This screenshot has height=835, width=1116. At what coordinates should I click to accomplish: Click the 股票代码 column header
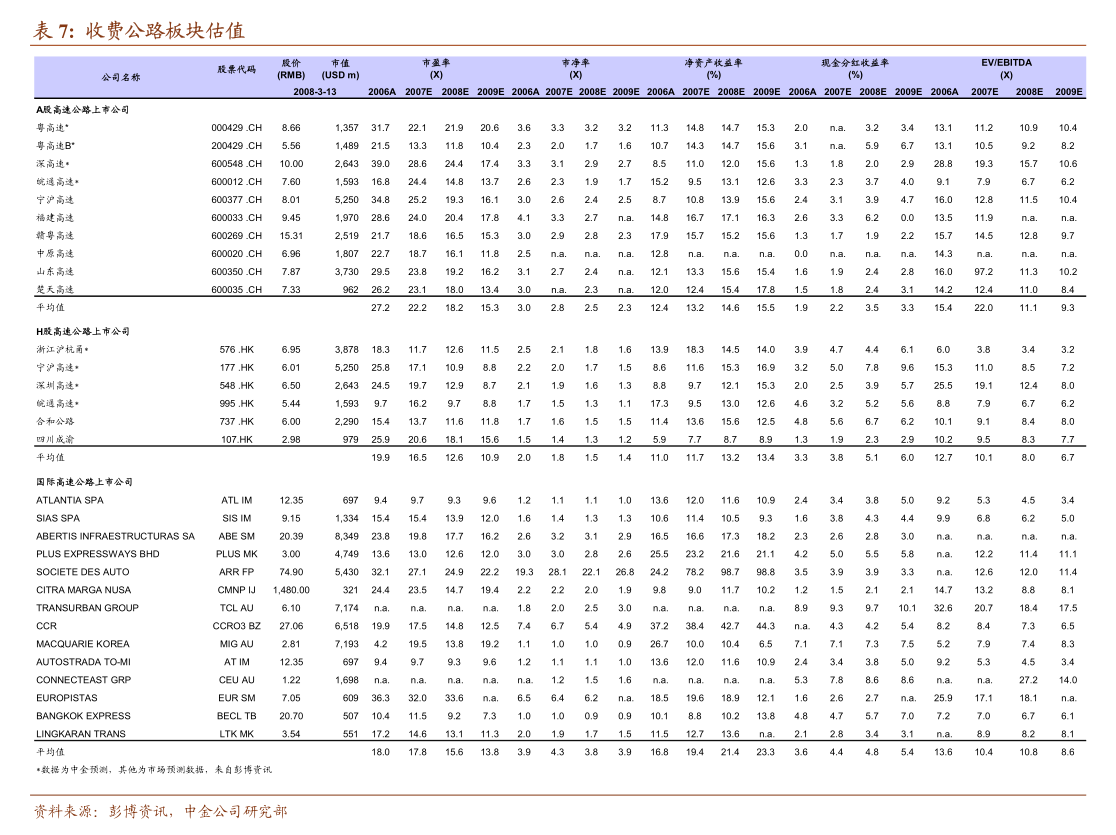237,69
